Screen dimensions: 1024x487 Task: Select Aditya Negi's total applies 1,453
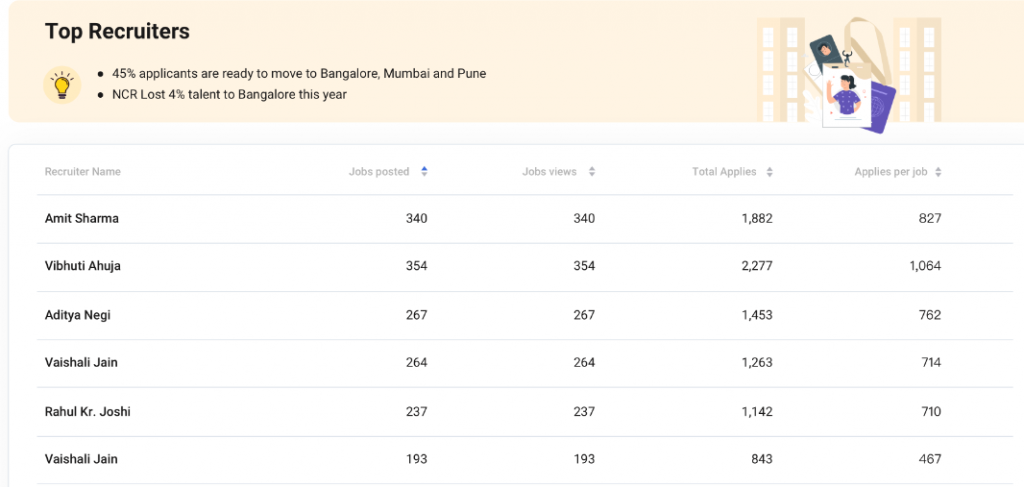pyautogui.click(x=757, y=315)
